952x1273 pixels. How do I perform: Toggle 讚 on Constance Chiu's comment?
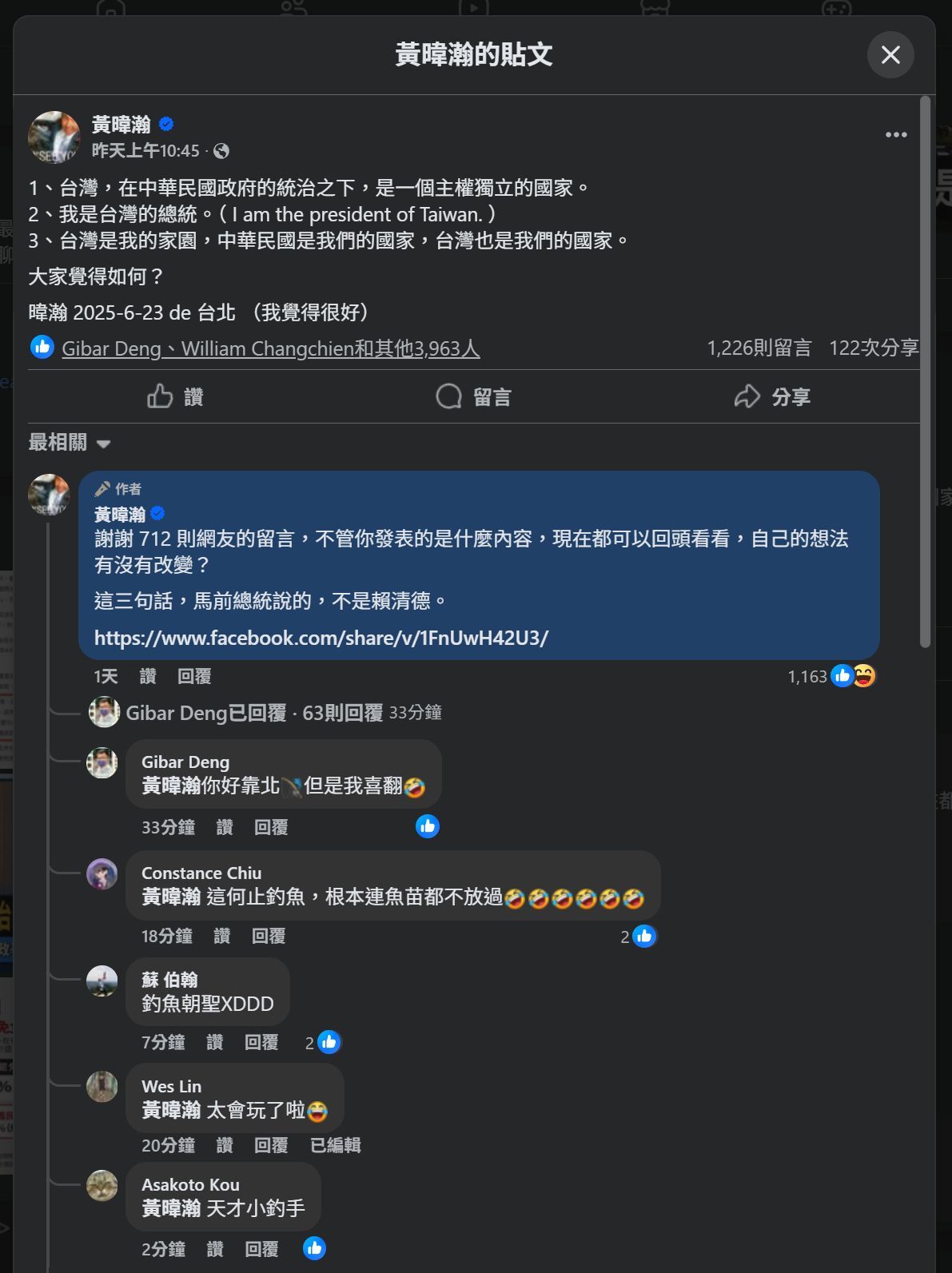click(x=222, y=936)
